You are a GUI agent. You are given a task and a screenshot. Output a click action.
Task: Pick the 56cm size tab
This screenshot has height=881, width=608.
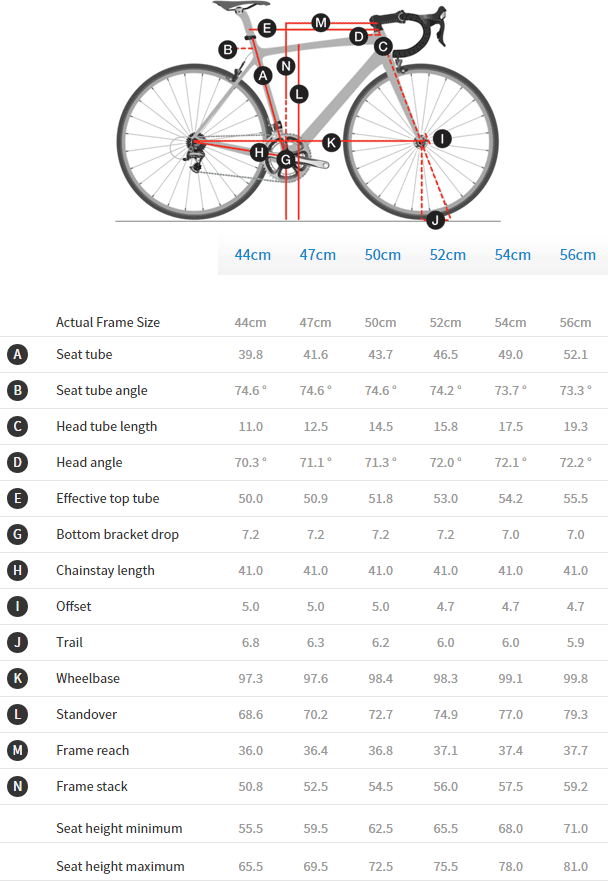tap(578, 255)
